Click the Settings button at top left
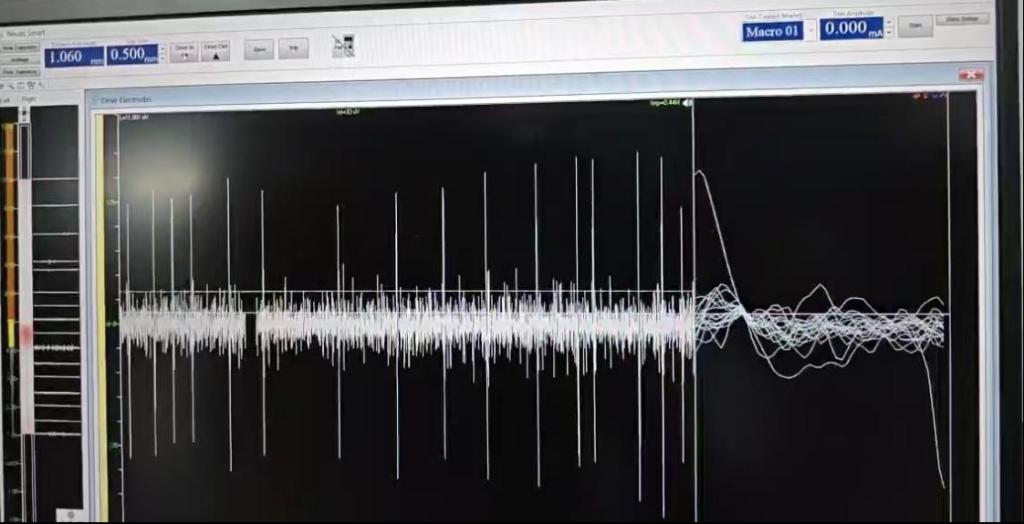Screen dimensions: 1024x524 pyautogui.click(x=20, y=59)
